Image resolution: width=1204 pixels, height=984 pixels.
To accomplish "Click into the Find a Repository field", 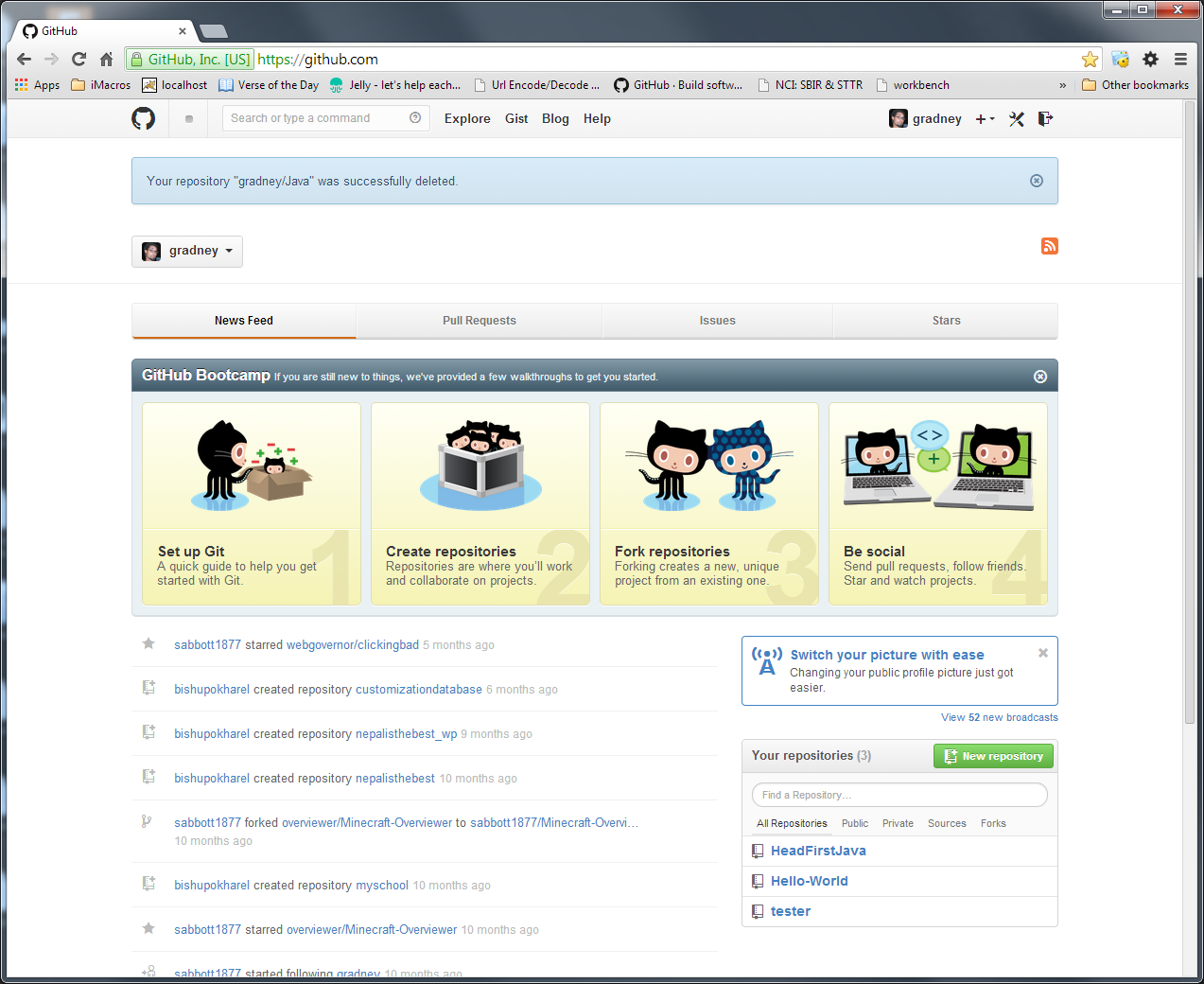I will point(899,794).
